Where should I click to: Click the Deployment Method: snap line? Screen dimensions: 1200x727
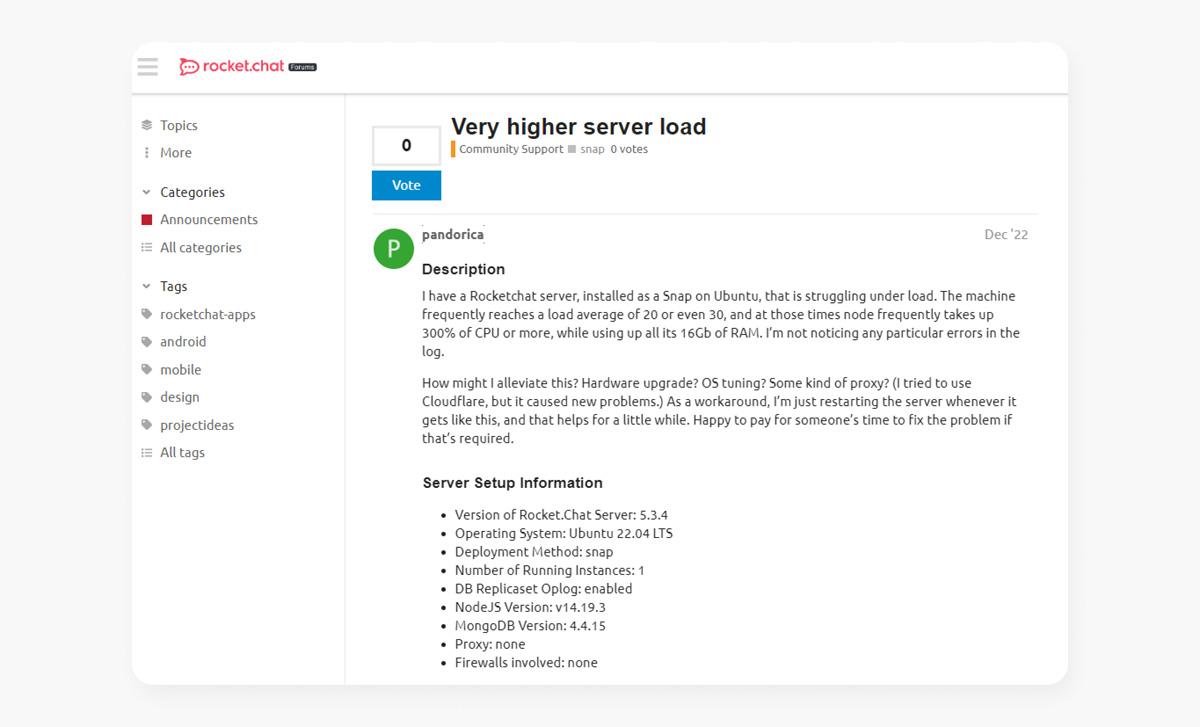pyautogui.click(x=534, y=552)
